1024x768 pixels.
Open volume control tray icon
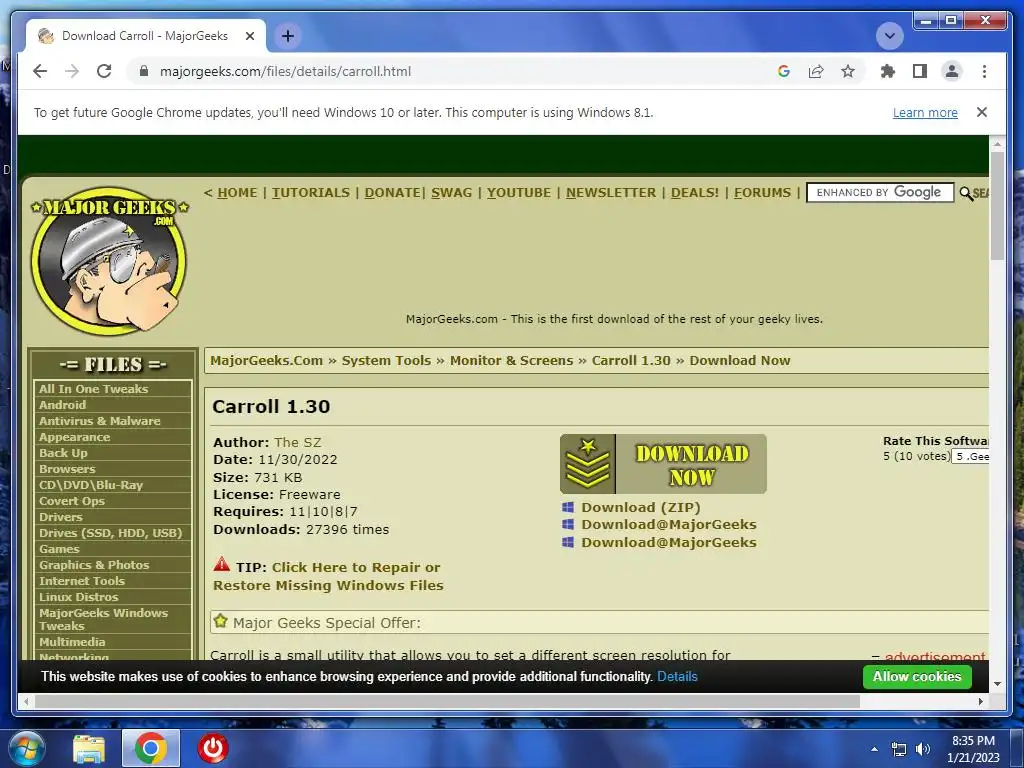pyautogui.click(x=923, y=749)
